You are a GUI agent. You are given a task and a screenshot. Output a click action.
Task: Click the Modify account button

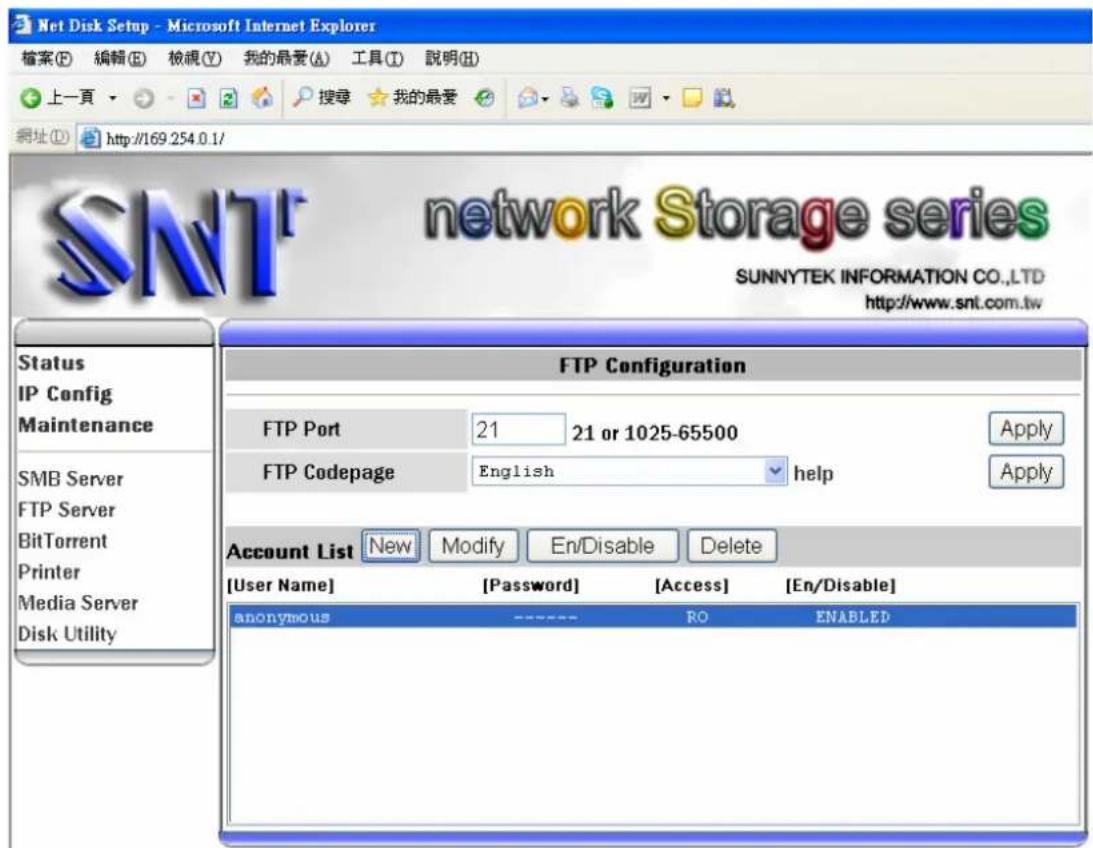point(473,546)
